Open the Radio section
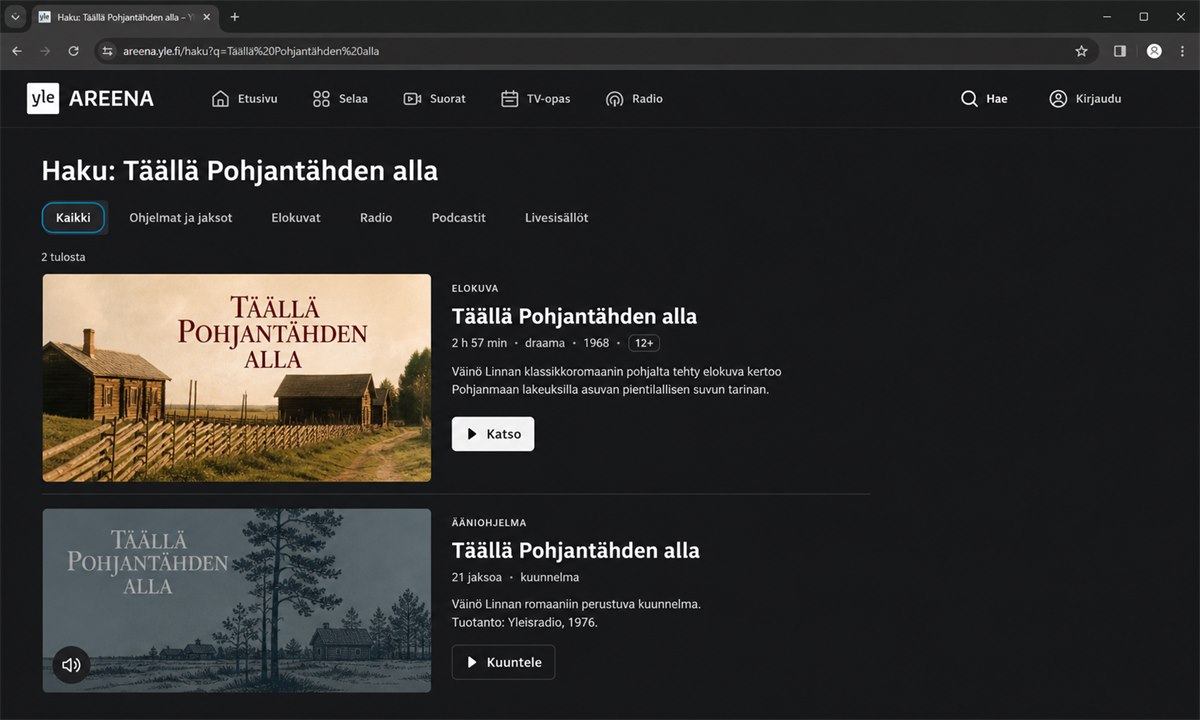The height and width of the screenshot is (720, 1200). (634, 99)
